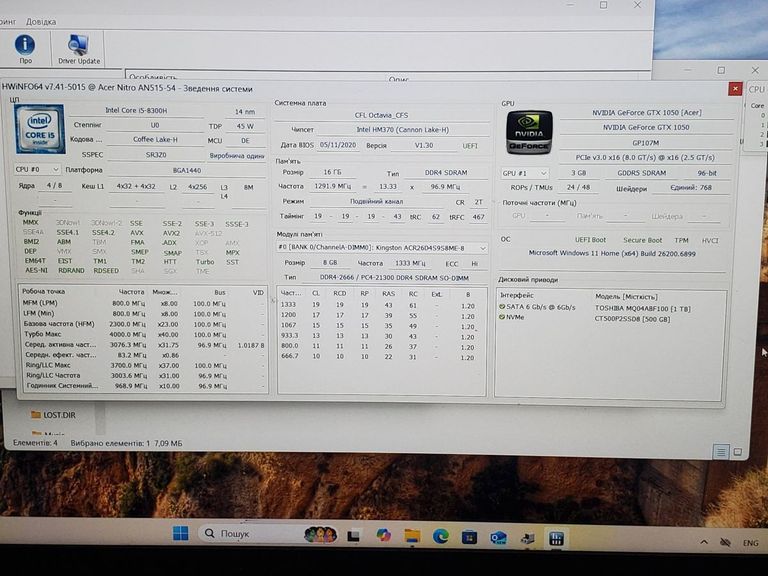Click the SR3Z0 SSPEC value
The width and height of the screenshot is (768, 576).
156,155
